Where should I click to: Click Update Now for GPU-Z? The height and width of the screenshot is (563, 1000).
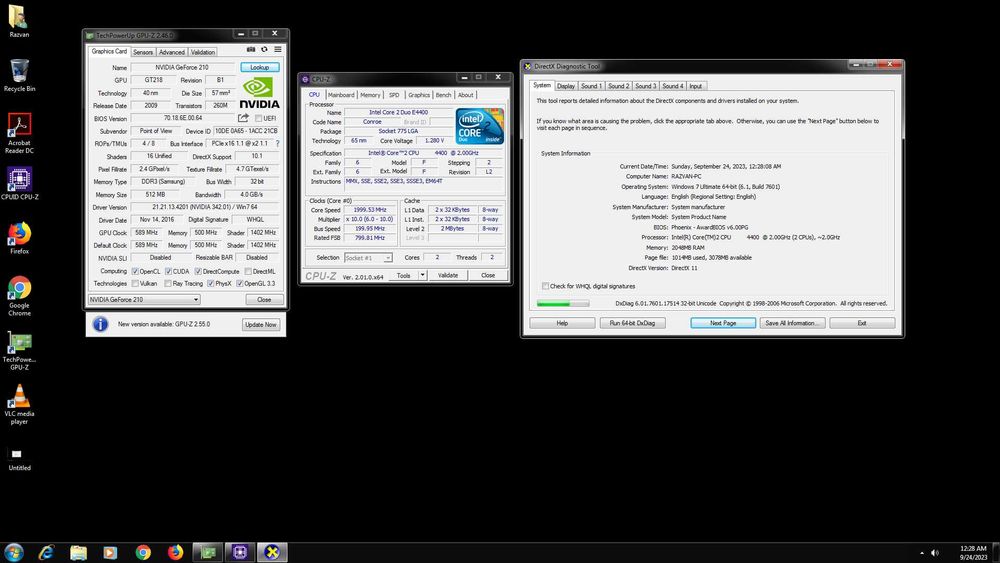coord(261,325)
